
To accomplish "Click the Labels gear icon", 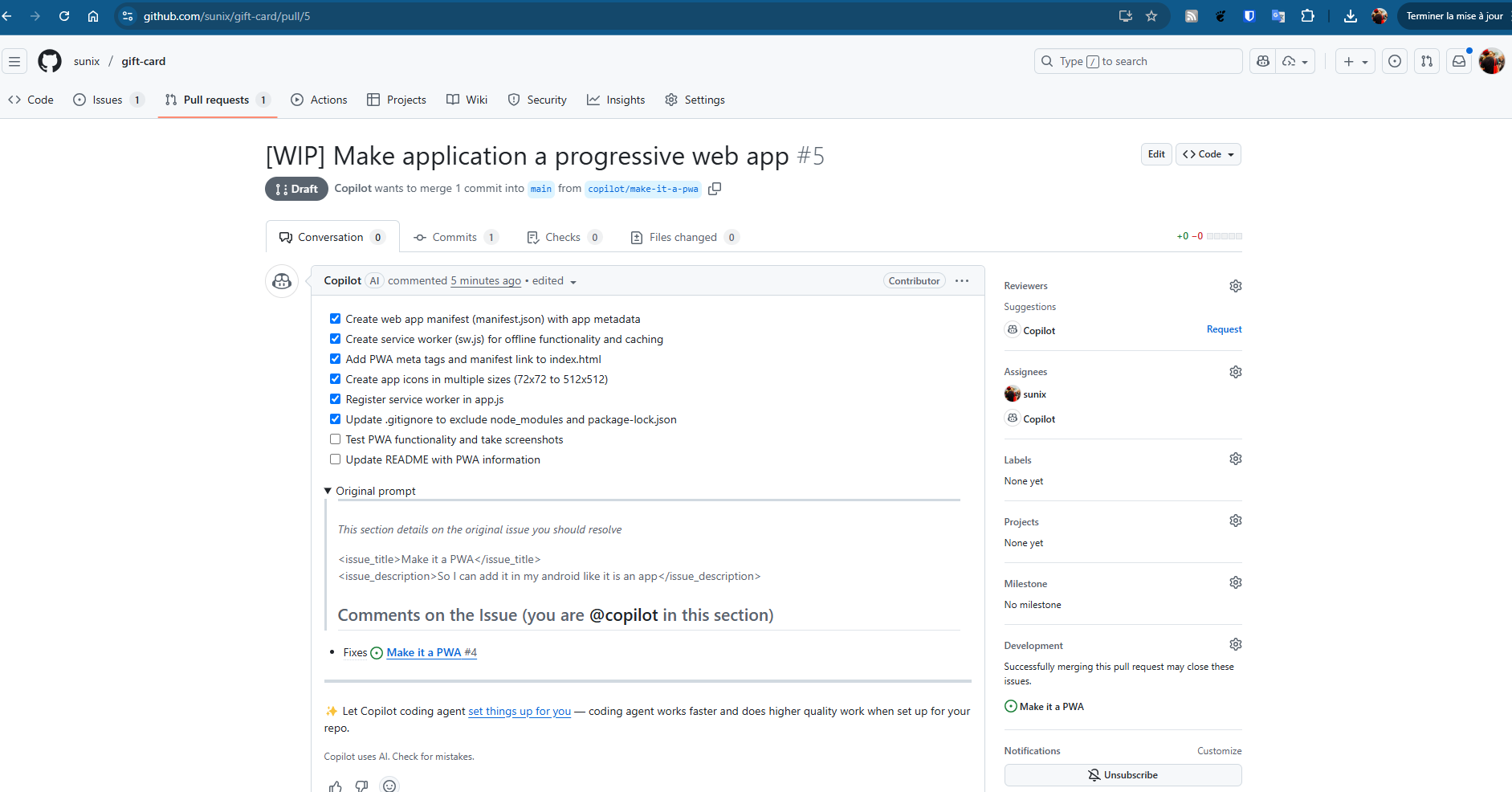I will [x=1235, y=459].
